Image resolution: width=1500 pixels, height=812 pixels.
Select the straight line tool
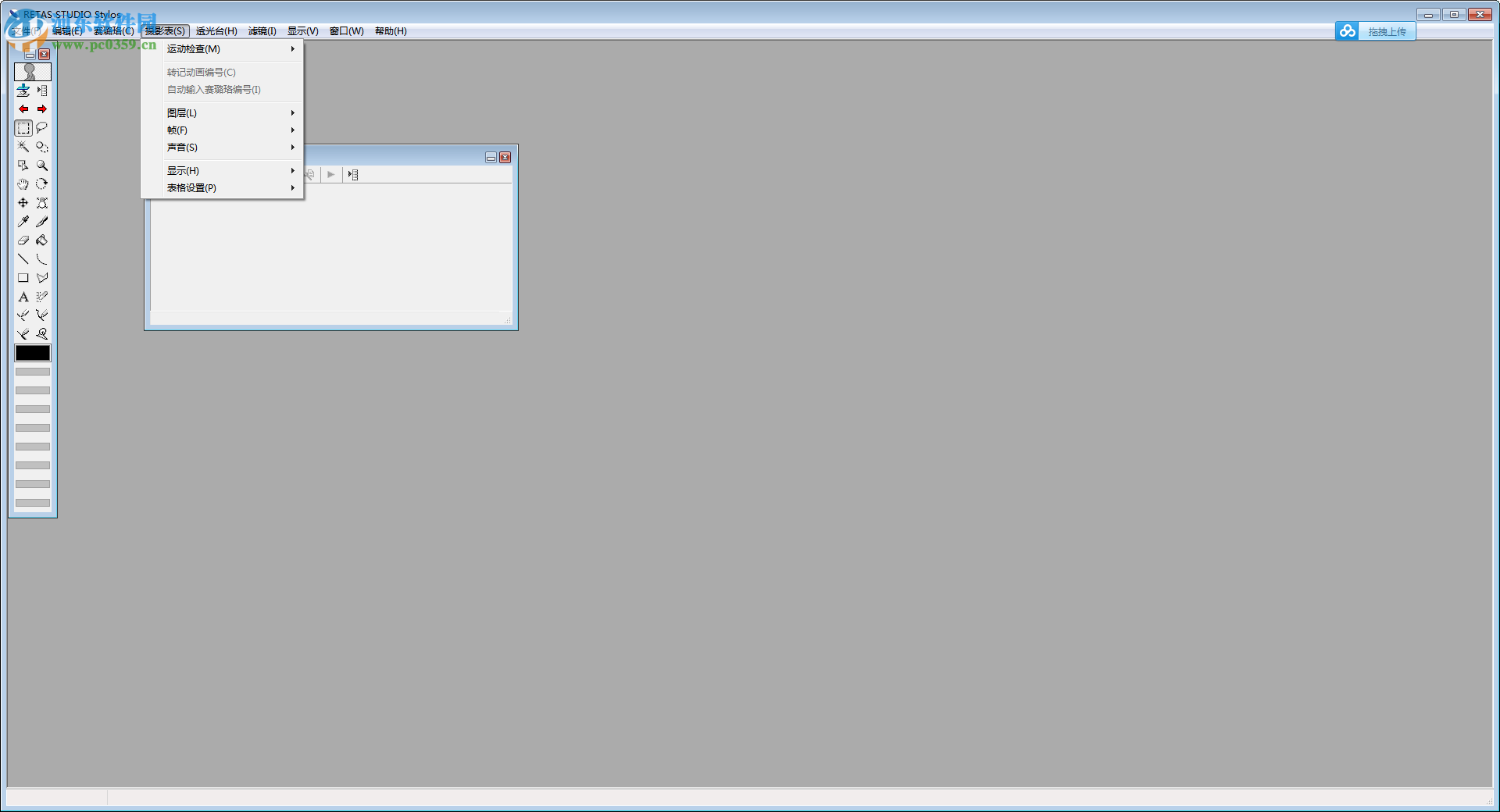click(23, 259)
